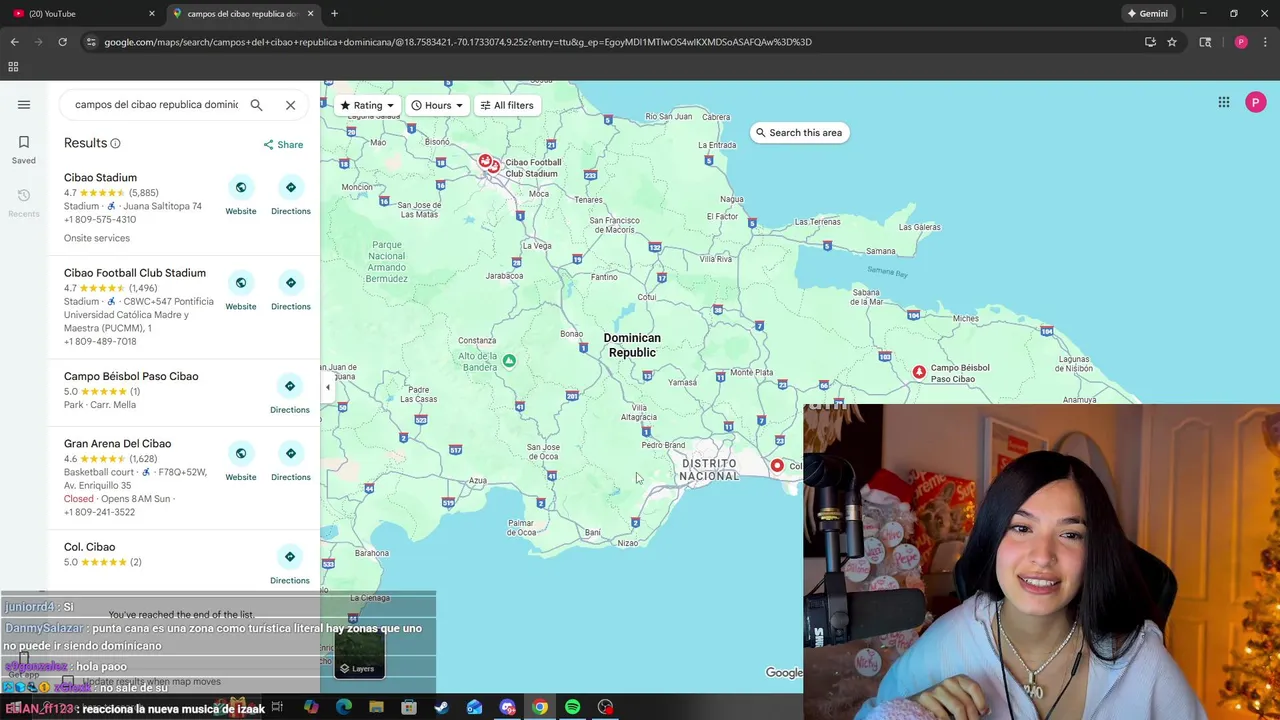Click the Distrito Nacional map label

[709, 470]
